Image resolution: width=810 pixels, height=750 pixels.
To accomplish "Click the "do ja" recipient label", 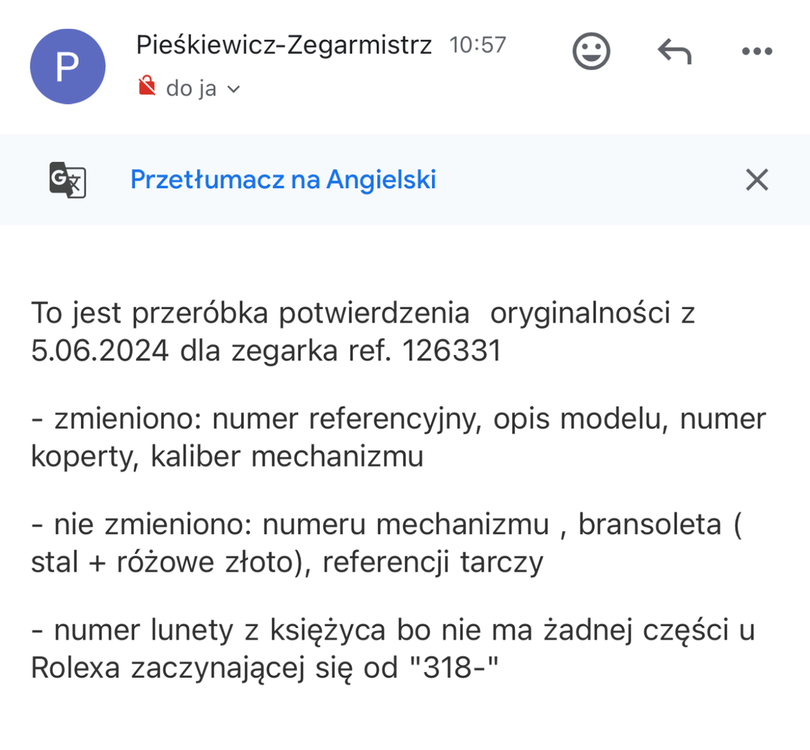I will 191,88.
